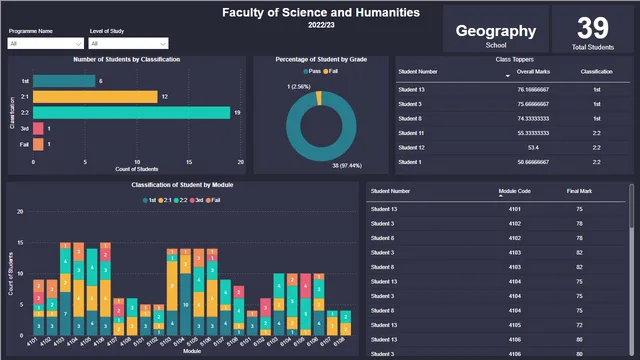Click the 38 (97.44%) donut data label
Viewport: 640px width, 360px height.
pyautogui.click(x=347, y=165)
